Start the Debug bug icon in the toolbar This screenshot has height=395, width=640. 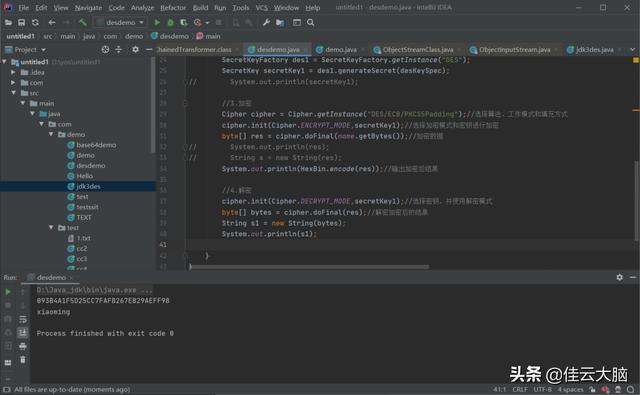click(x=171, y=22)
